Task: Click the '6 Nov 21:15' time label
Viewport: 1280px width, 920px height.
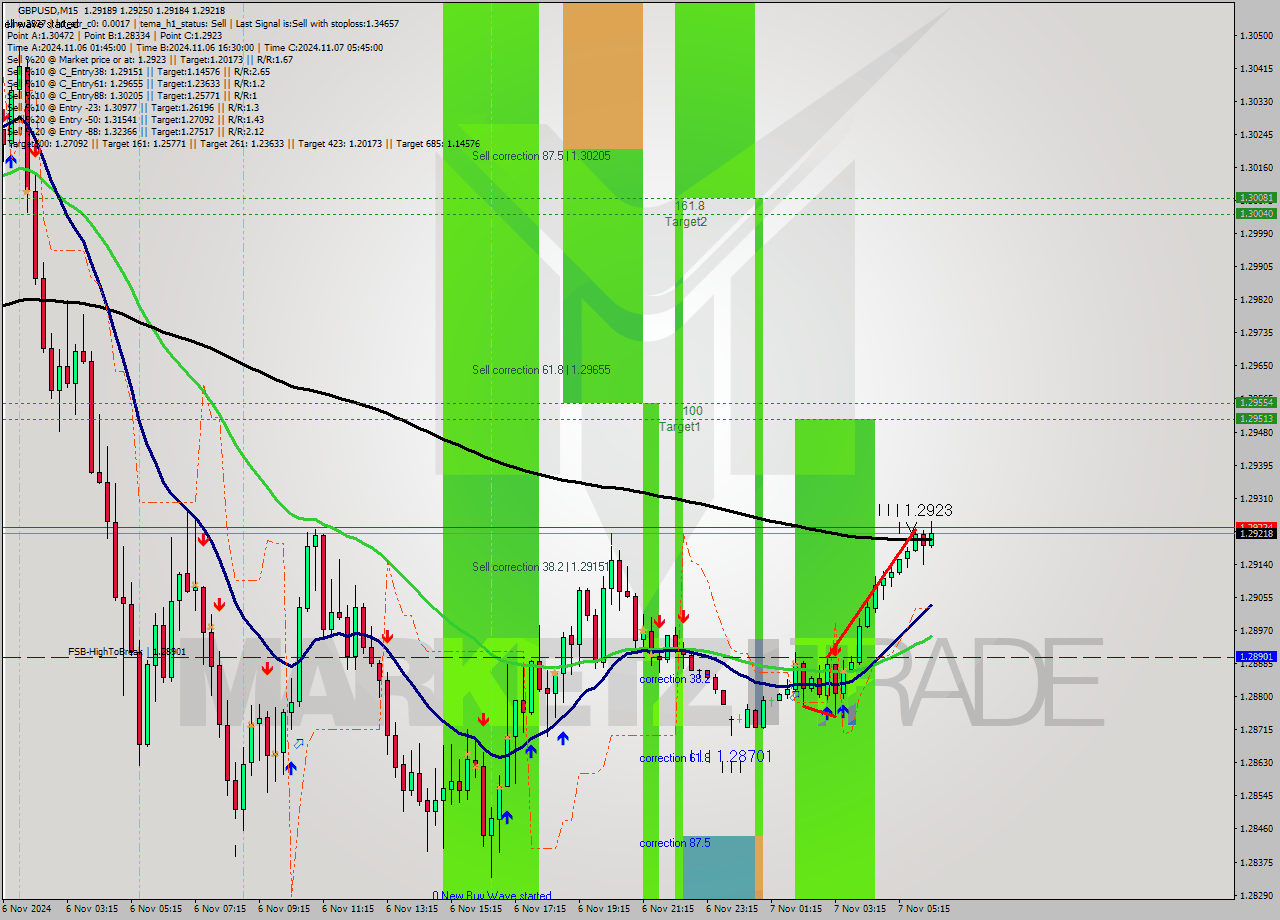Action: pyautogui.click(x=668, y=909)
